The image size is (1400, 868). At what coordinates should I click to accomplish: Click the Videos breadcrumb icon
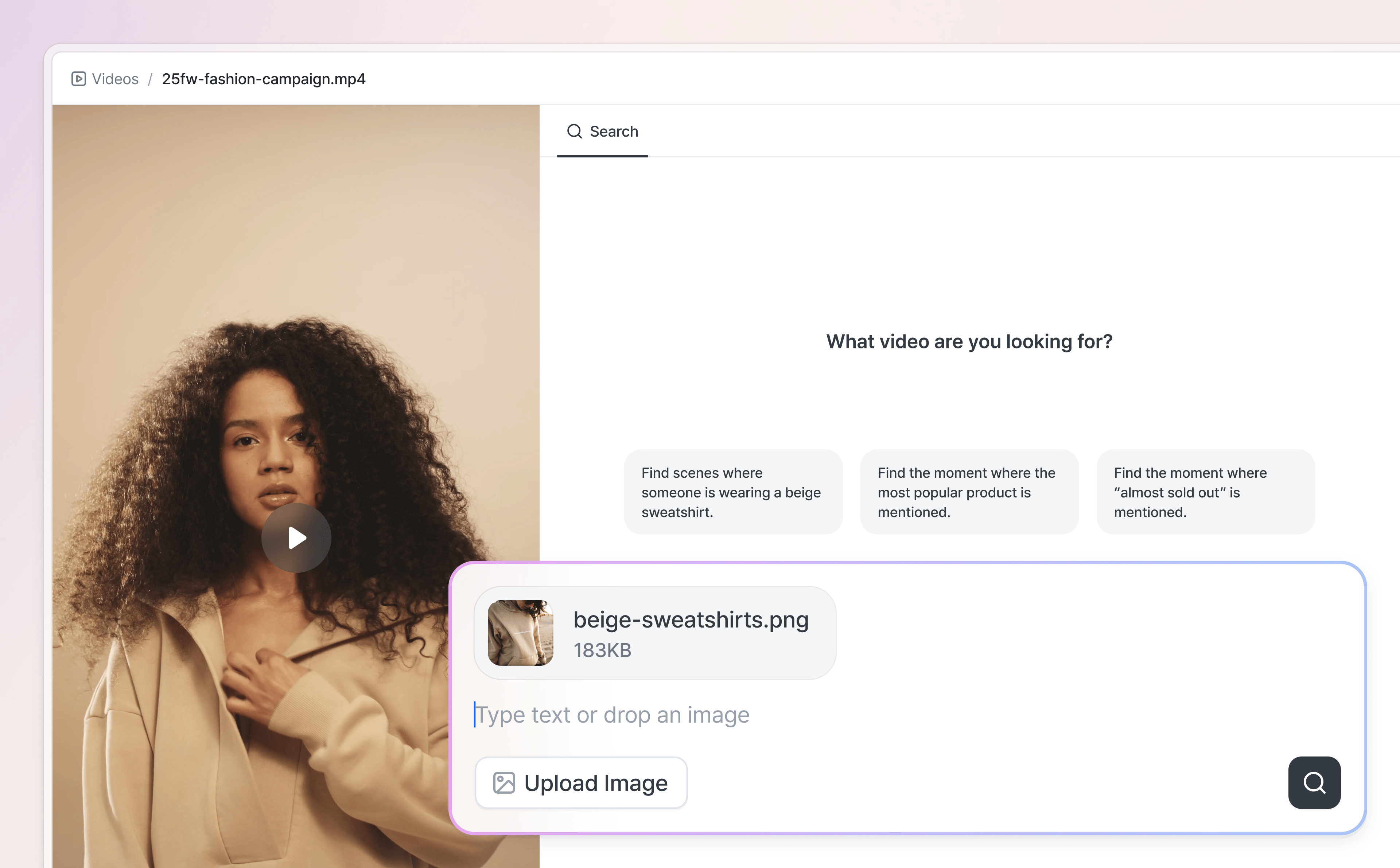(79, 79)
